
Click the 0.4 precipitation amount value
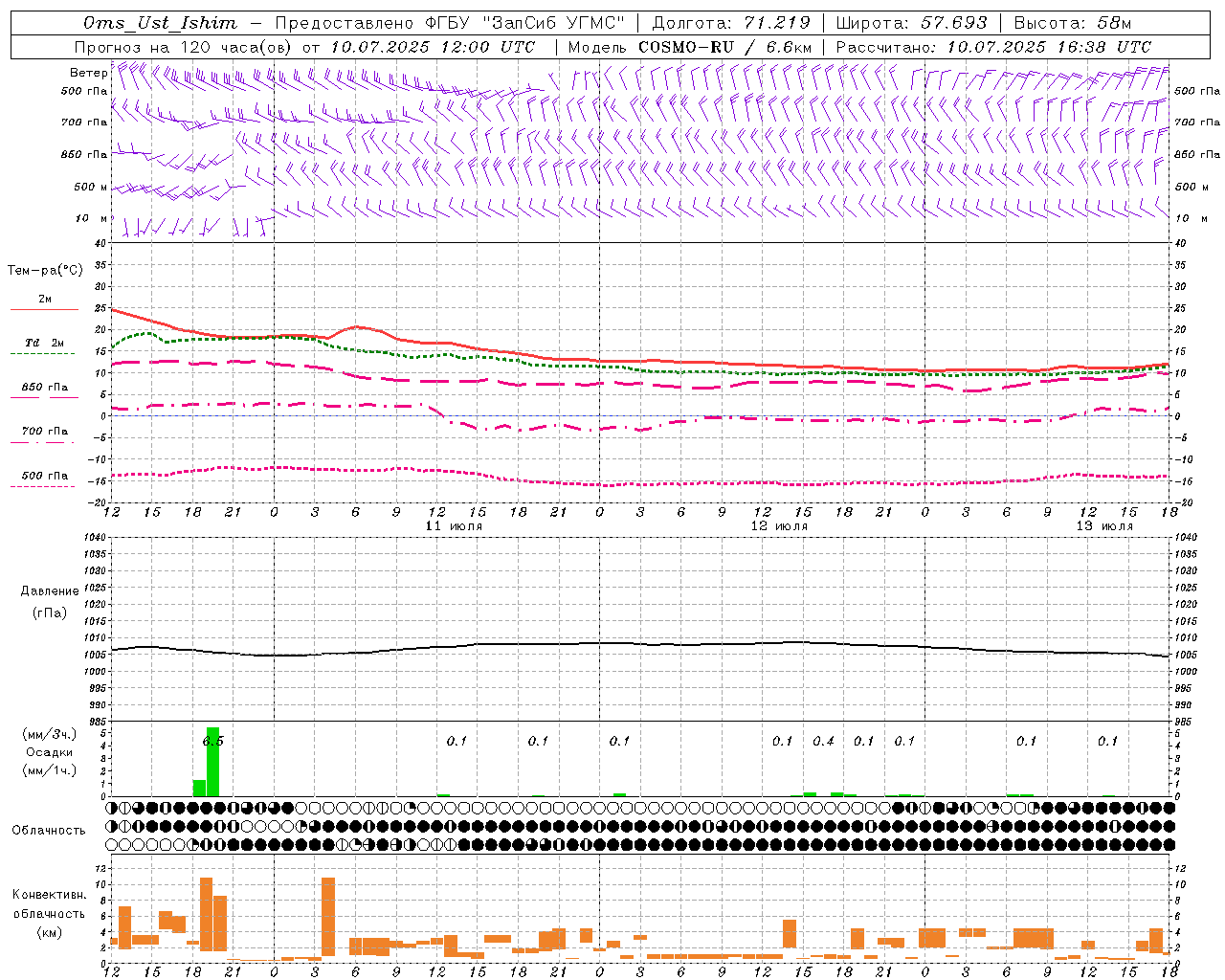tap(823, 741)
